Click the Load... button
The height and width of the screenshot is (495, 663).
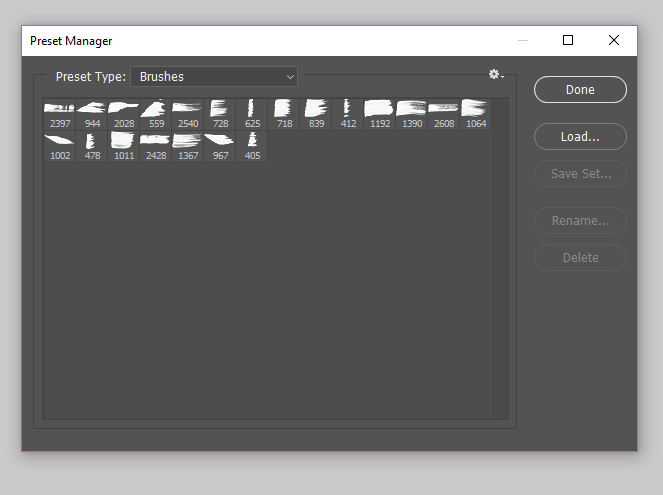point(580,137)
